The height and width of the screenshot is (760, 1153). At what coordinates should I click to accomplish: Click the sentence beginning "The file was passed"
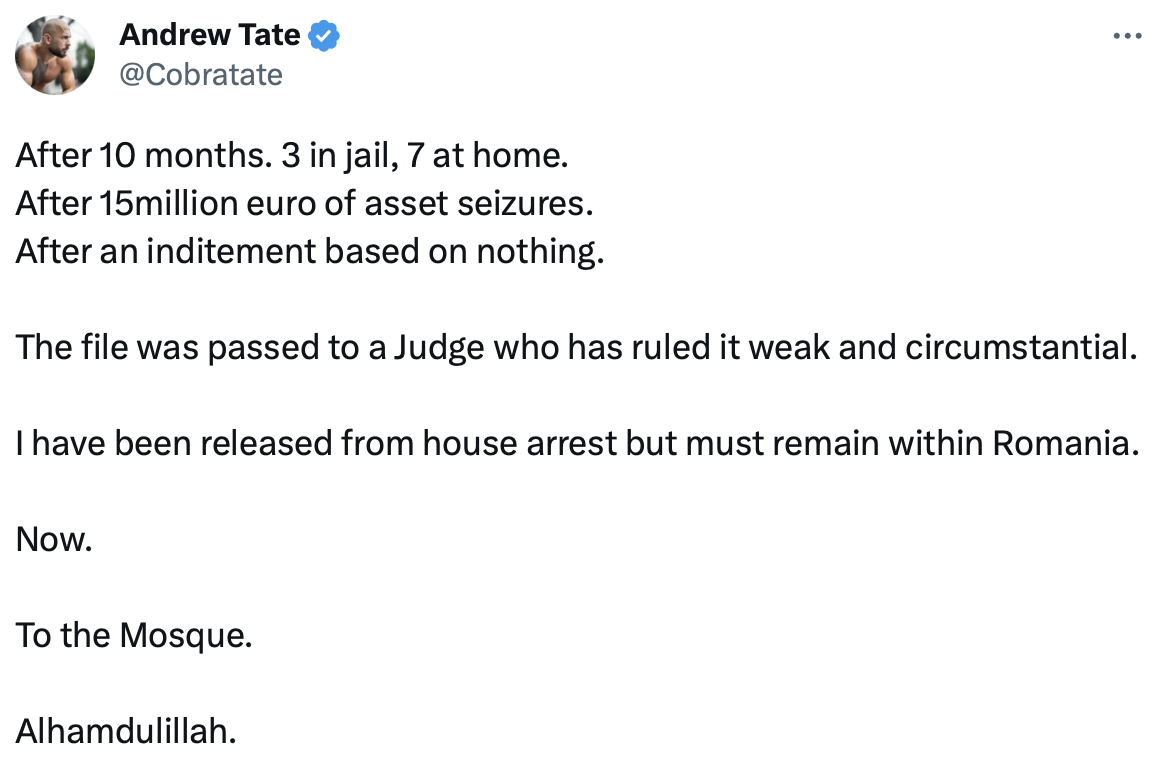[x=576, y=347]
